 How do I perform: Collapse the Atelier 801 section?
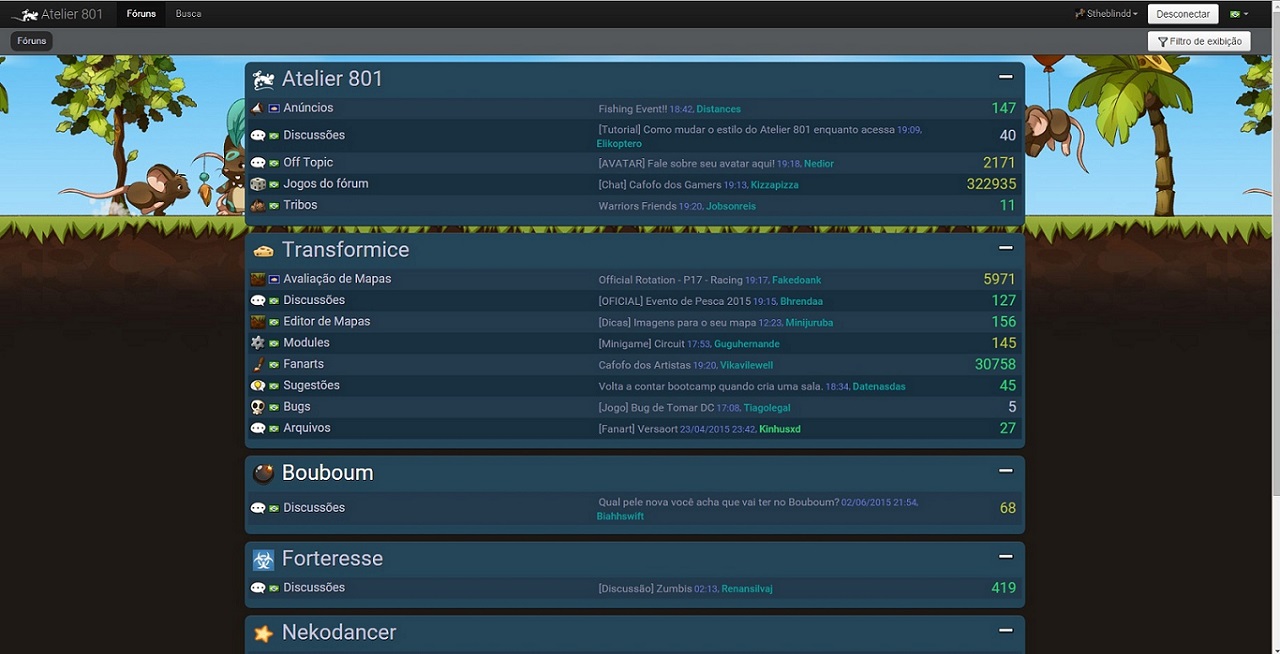click(x=1006, y=77)
